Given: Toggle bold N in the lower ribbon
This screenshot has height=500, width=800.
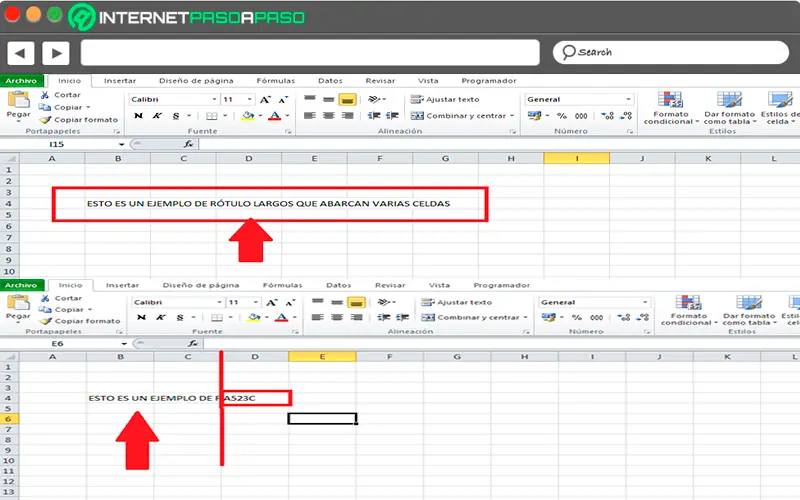Looking at the screenshot, I should tap(141, 317).
